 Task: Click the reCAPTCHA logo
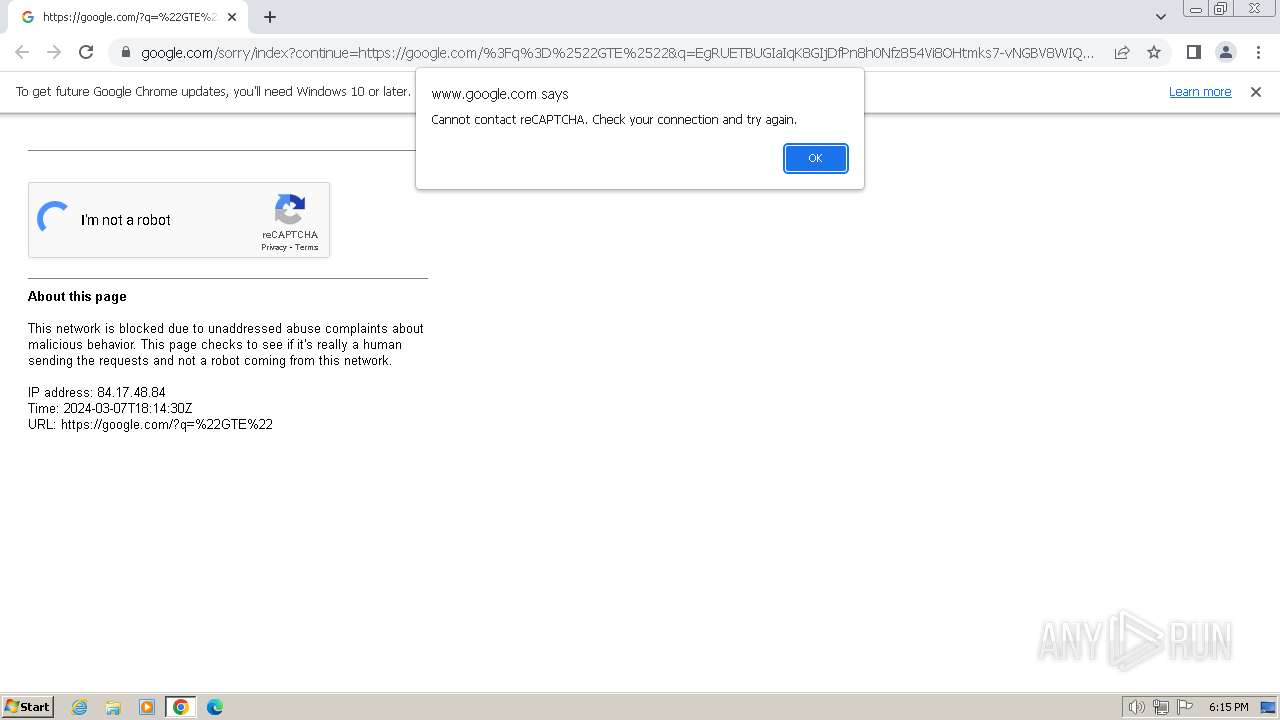290,209
